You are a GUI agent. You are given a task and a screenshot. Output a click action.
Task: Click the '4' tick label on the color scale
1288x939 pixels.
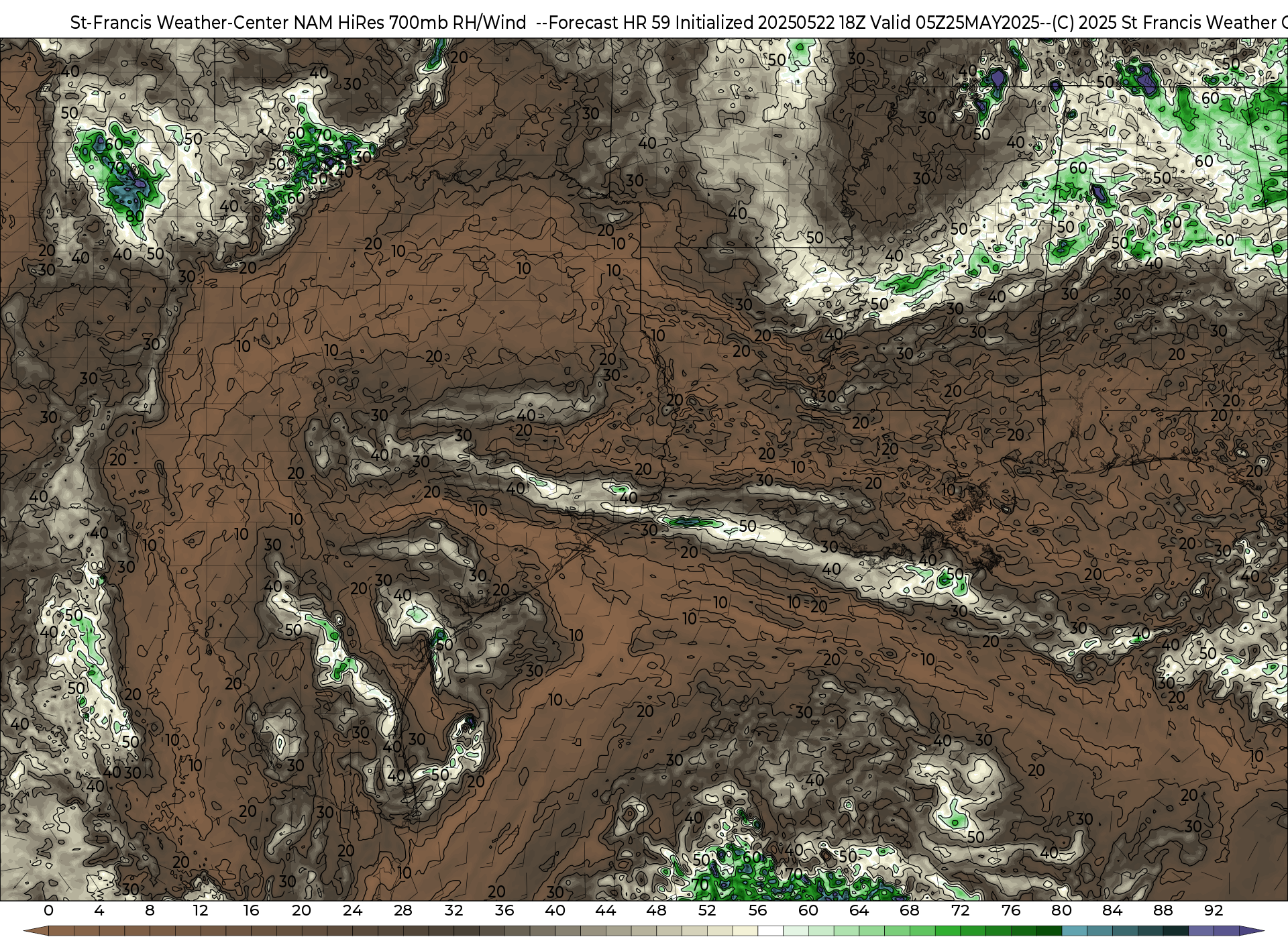point(99,910)
